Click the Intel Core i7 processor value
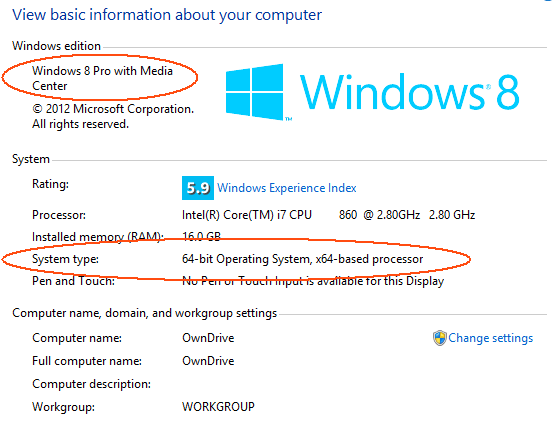This screenshot has width=557, height=434. coord(328,215)
